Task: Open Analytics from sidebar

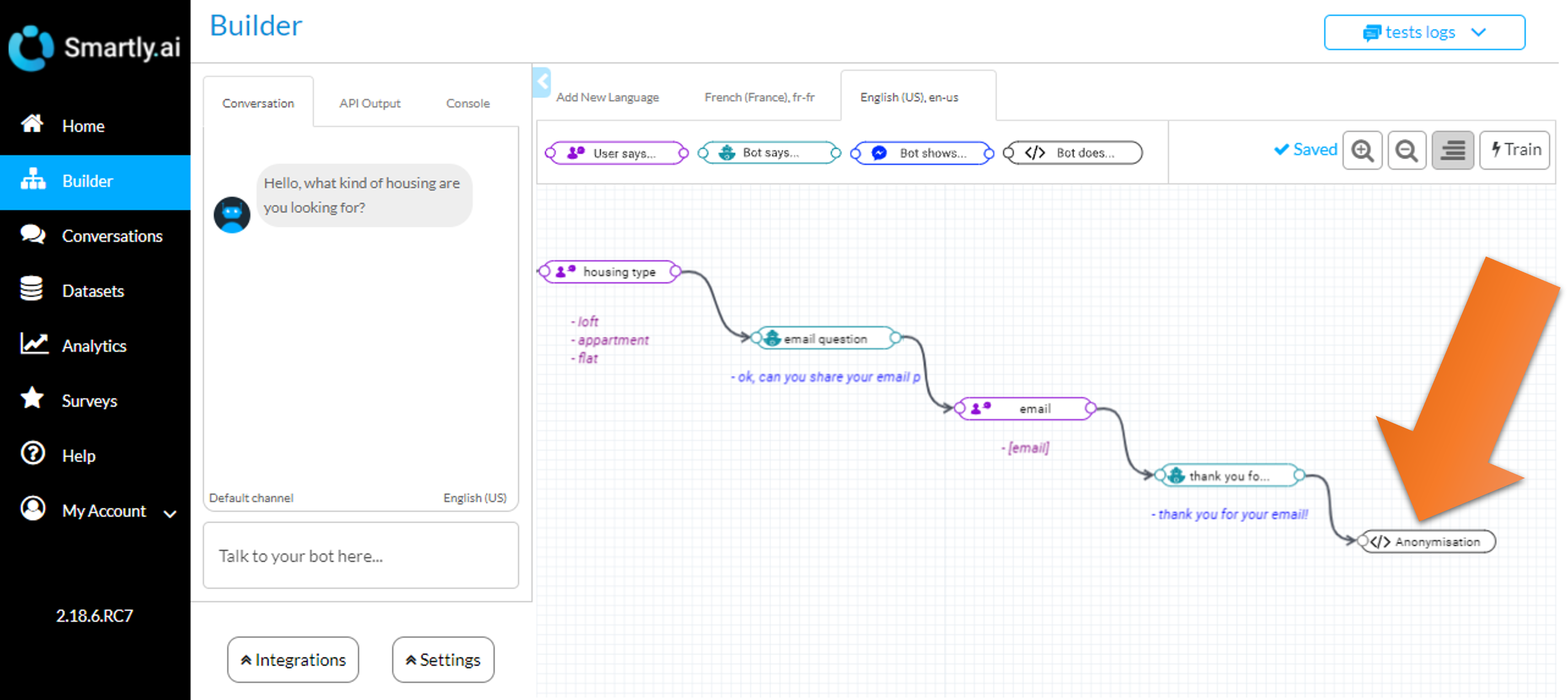Action: coord(94,346)
